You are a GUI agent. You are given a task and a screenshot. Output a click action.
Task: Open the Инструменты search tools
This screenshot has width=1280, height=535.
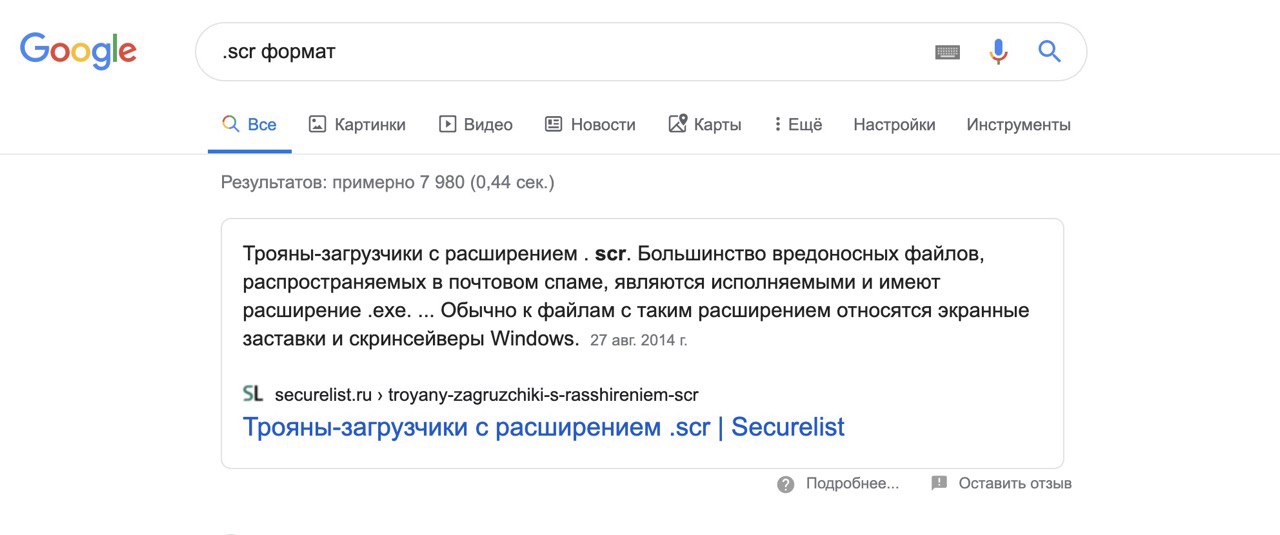point(1018,124)
